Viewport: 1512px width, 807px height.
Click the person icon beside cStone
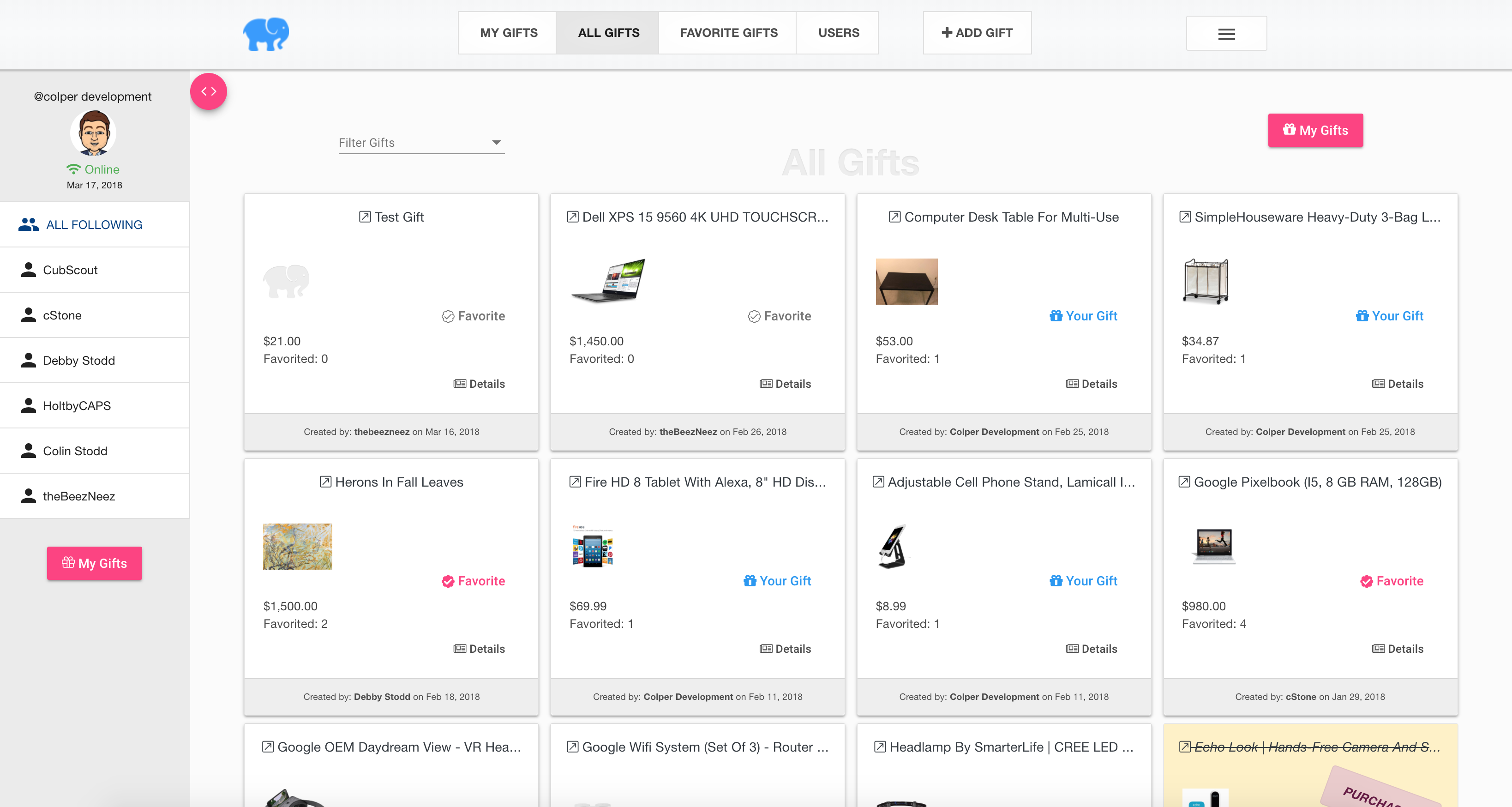click(28, 315)
